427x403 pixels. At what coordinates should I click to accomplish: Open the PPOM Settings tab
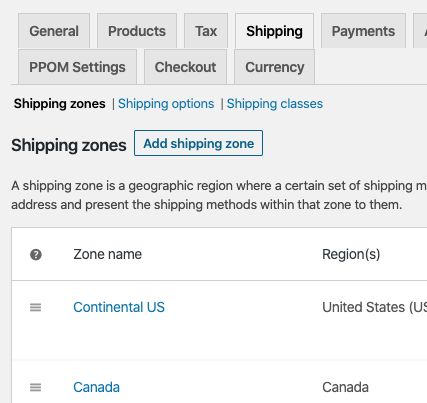pyautogui.click(x=77, y=67)
